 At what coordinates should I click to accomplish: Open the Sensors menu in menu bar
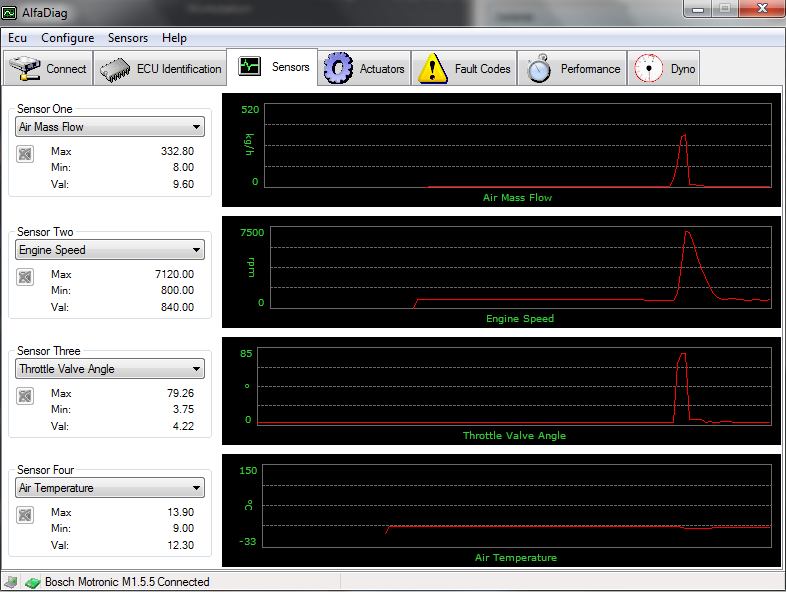pyautogui.click(x=127, y=38)
